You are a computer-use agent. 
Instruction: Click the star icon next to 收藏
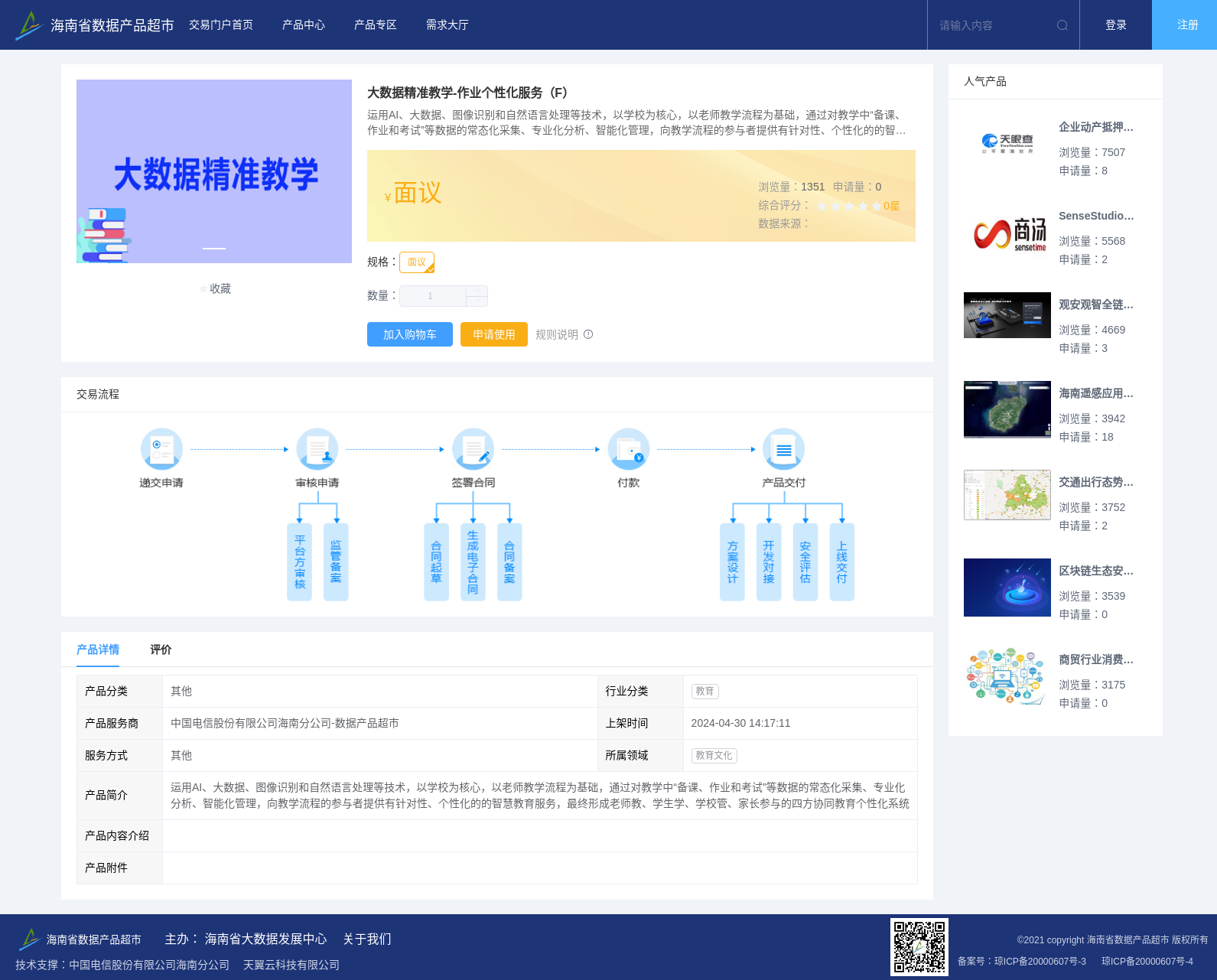coord(203,288)
